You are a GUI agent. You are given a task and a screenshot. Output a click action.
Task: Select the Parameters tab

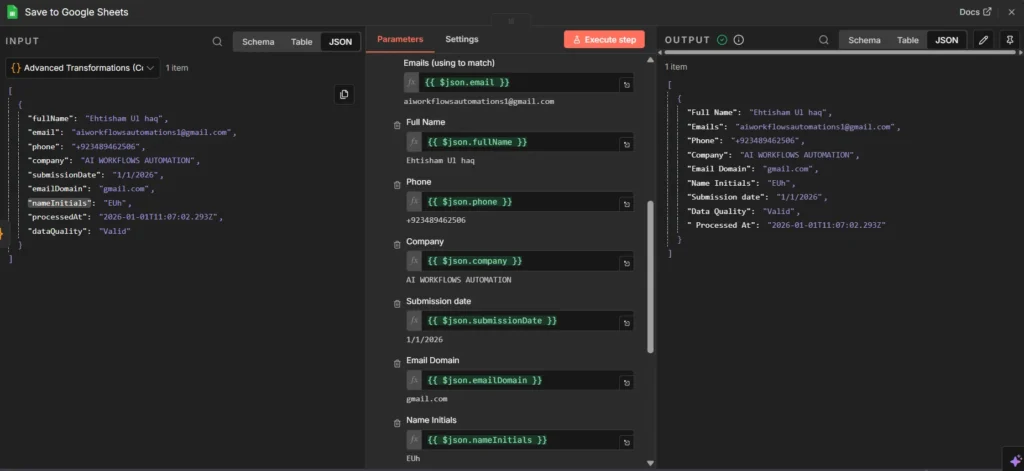tap(400, 39)
